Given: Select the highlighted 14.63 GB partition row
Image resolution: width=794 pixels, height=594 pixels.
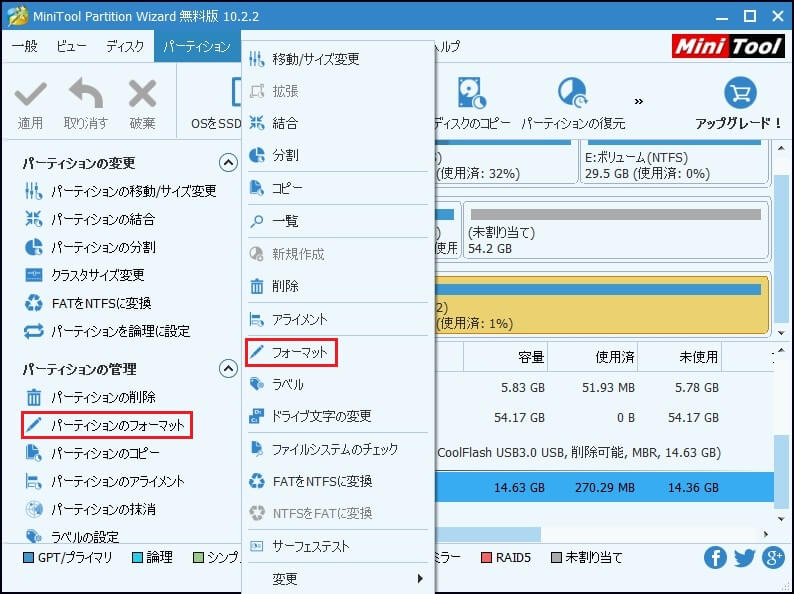Looking at the screenshot, I should pos(604,488).
